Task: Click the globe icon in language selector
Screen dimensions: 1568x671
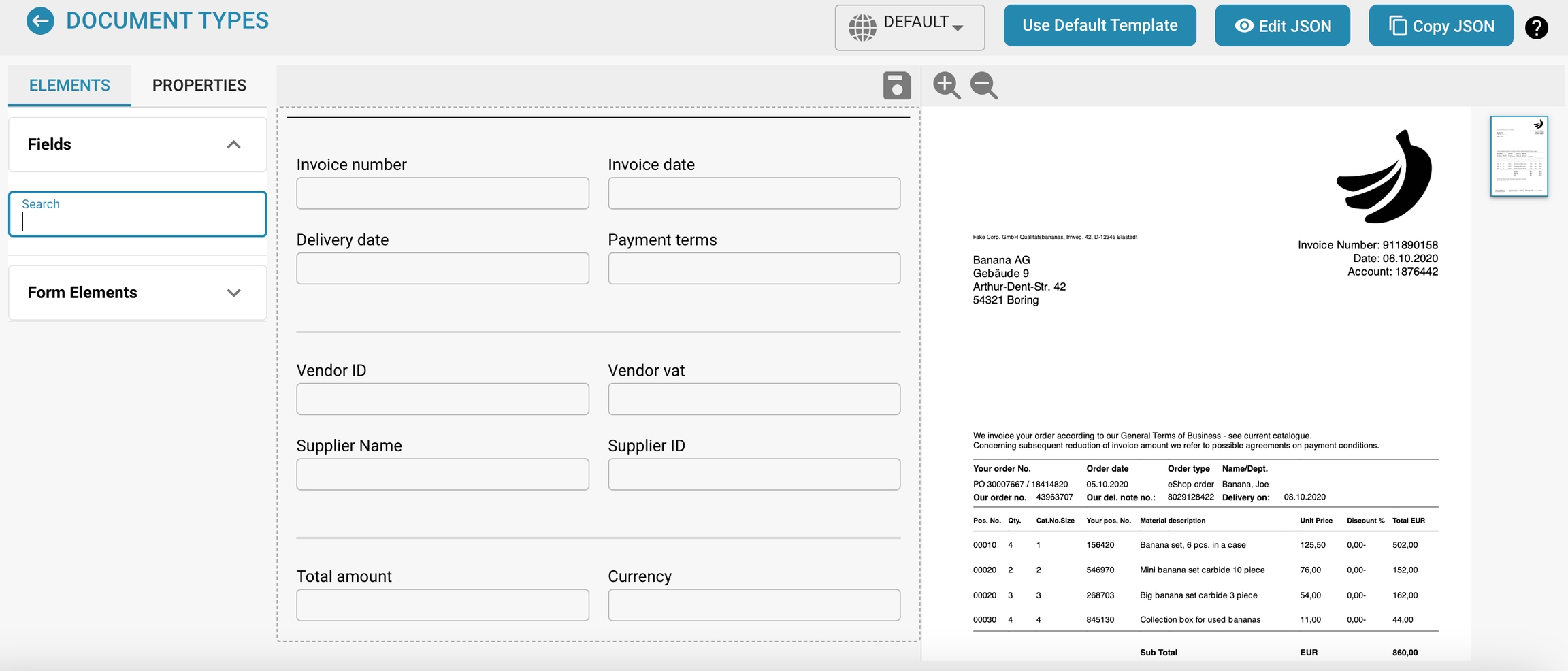Action: 862,27
